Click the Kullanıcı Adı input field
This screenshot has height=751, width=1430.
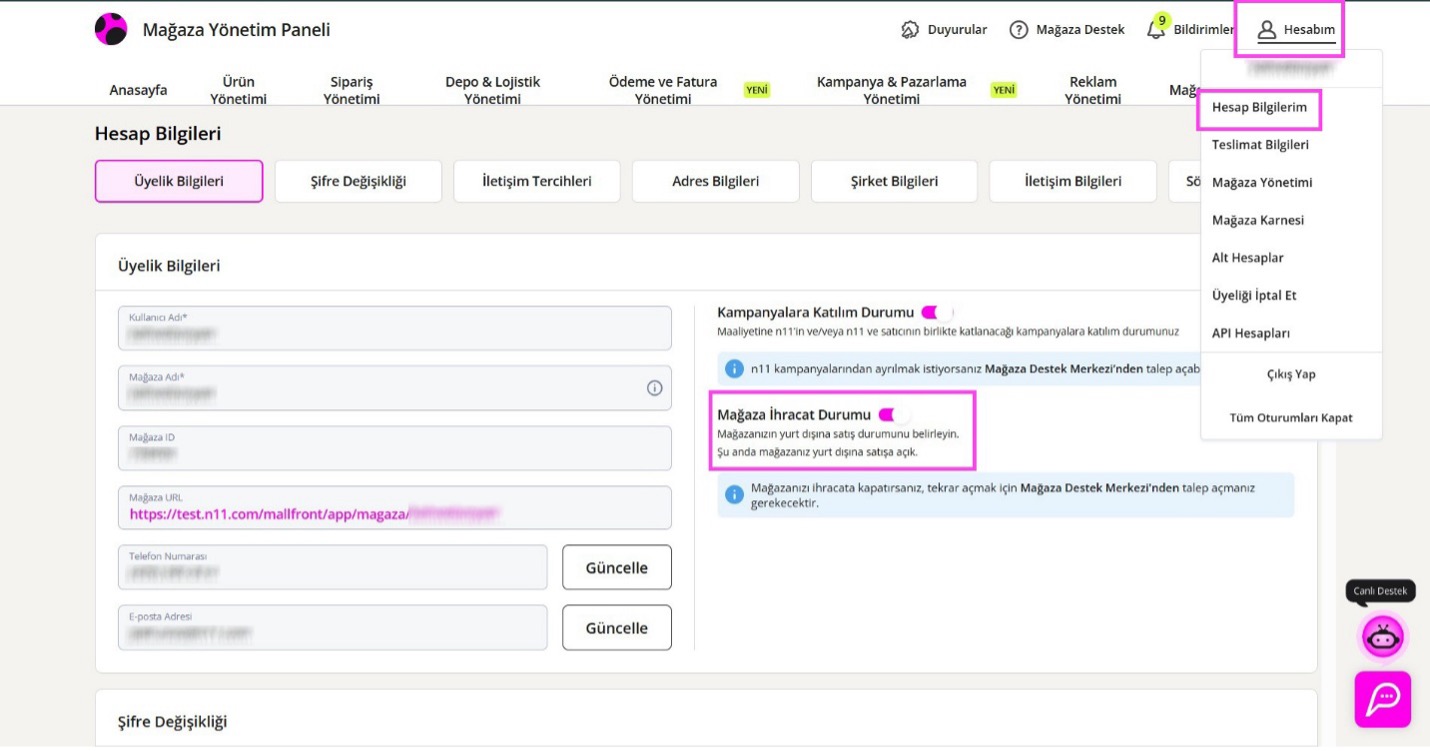395,328
